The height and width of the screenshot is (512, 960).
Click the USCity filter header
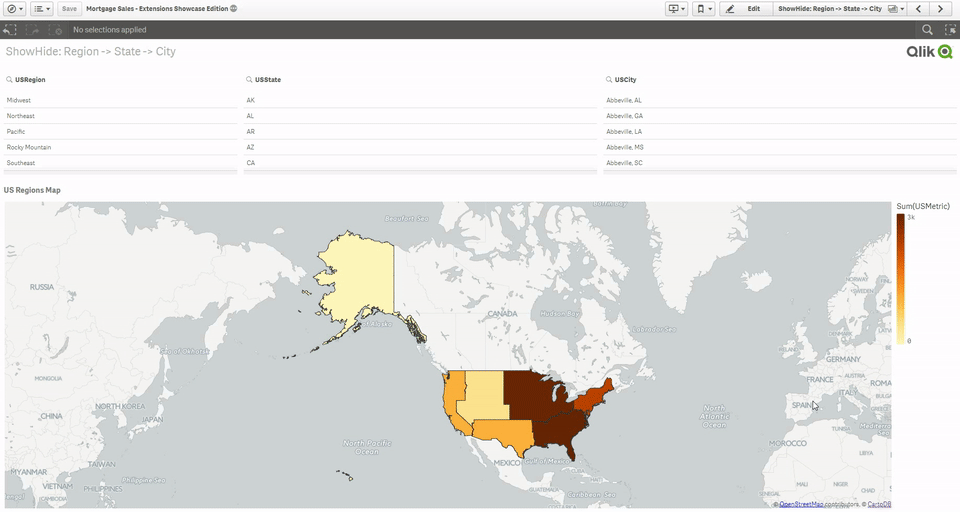pos(626,80)
